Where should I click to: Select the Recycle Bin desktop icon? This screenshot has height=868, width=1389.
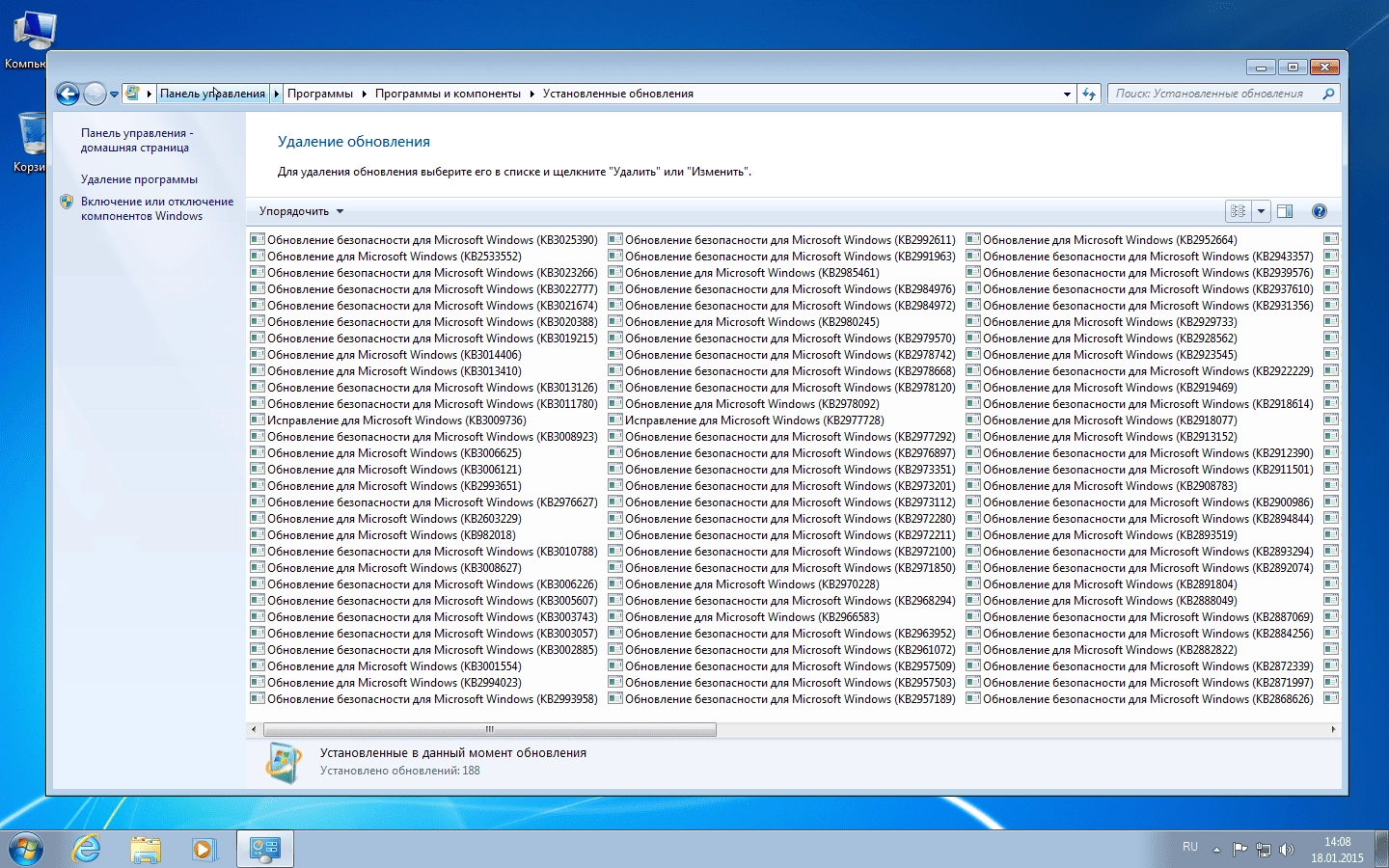point(32,142)
